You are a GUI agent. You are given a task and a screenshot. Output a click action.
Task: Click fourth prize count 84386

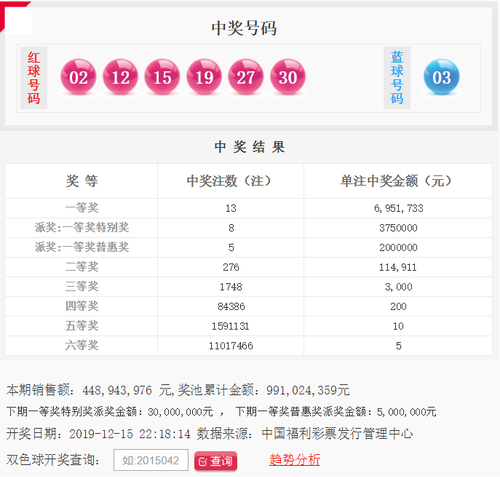click(x=231, y=307)
